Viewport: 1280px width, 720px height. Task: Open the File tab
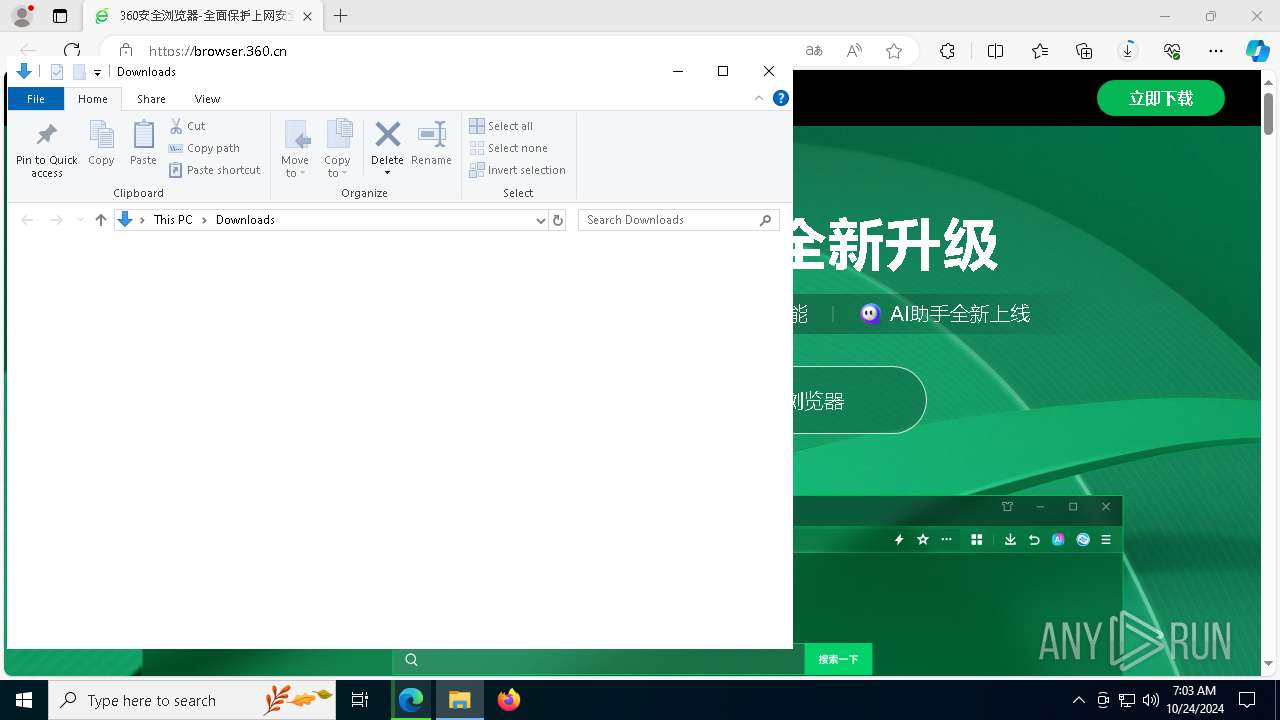[36, 99]
